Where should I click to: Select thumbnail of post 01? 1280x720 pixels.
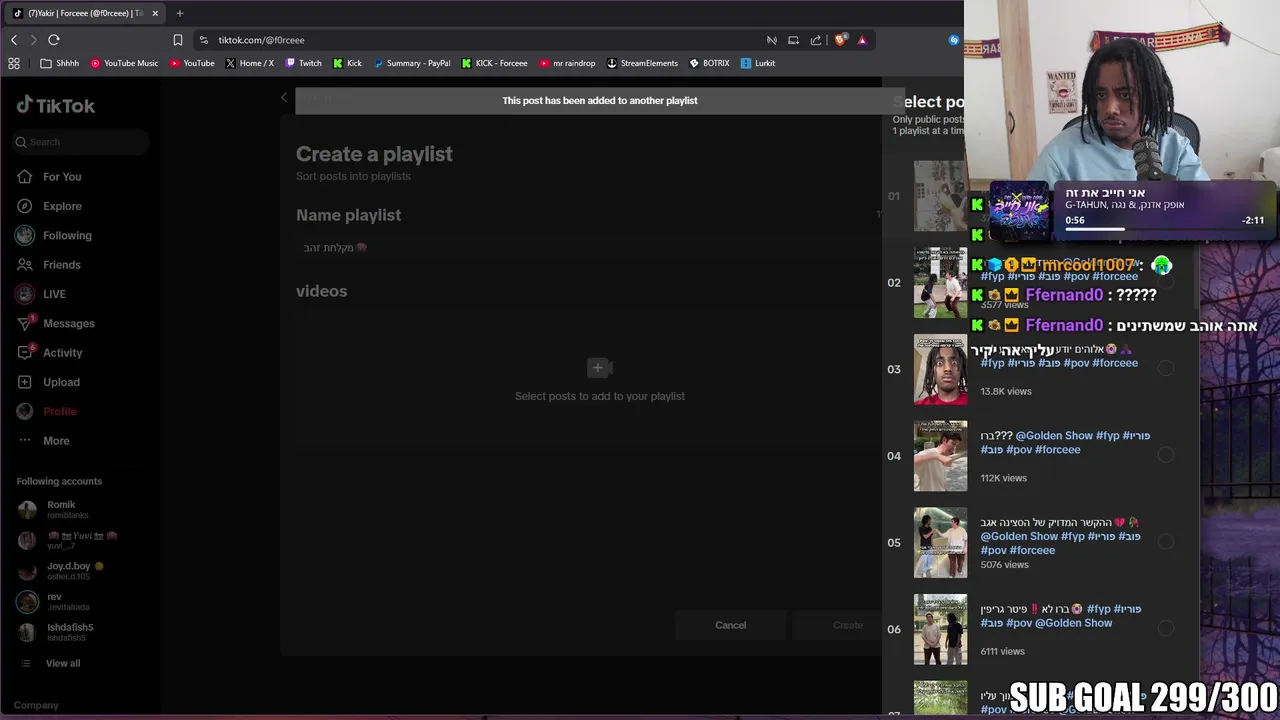click(939, 196)
